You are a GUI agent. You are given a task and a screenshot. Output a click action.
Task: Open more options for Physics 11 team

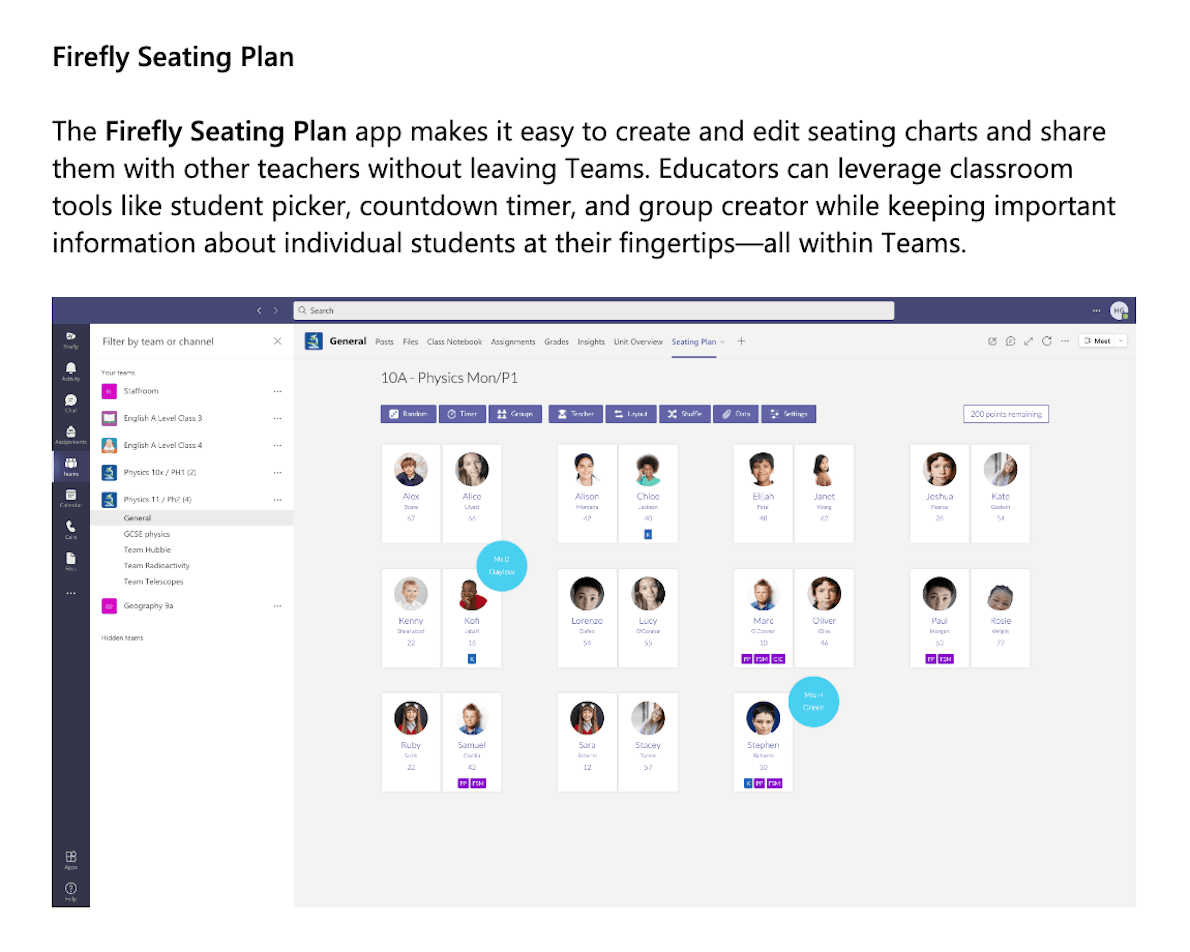(x=278, y=500)
